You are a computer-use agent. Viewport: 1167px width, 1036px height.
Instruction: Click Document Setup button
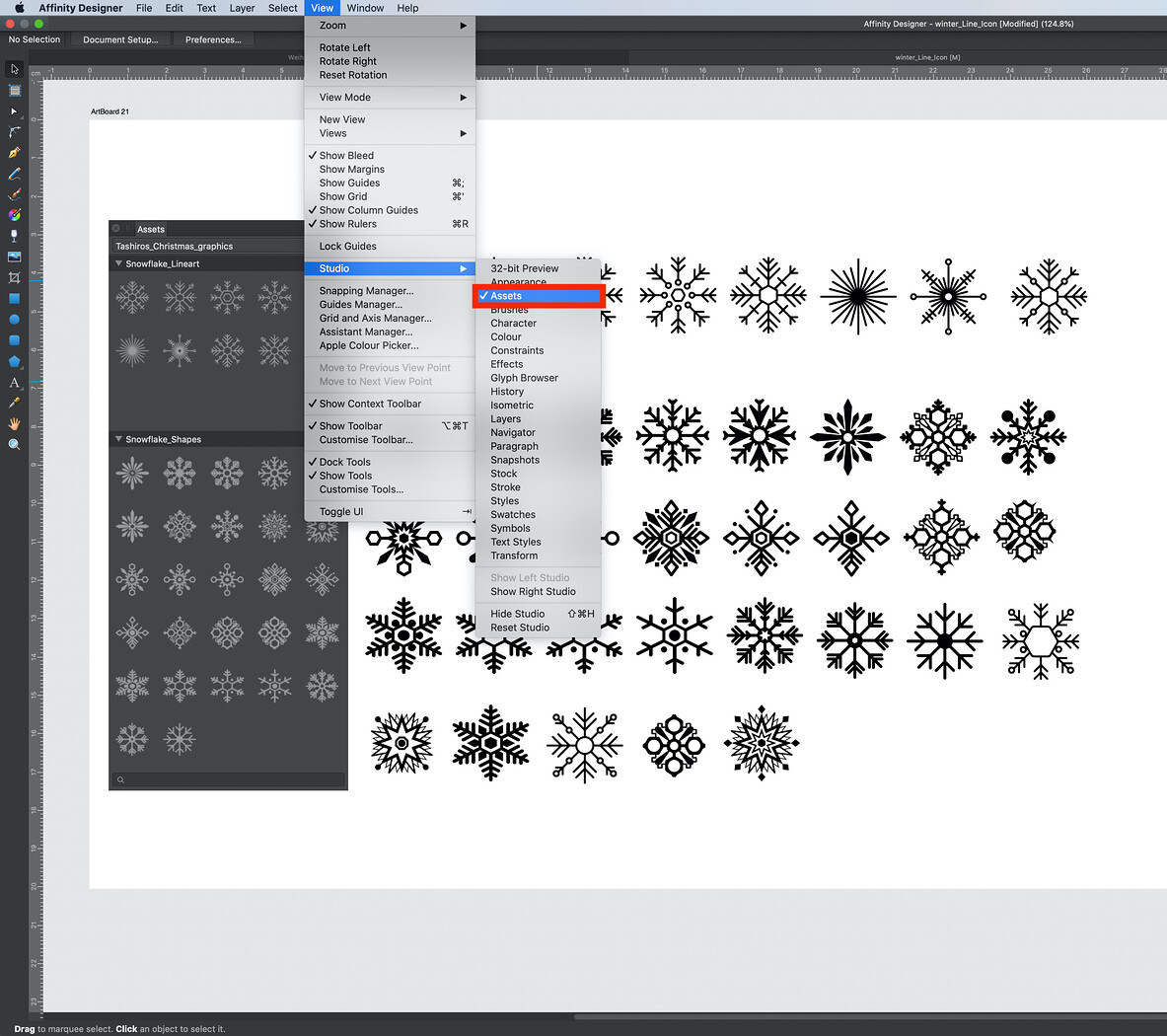[x=119, y=39]
